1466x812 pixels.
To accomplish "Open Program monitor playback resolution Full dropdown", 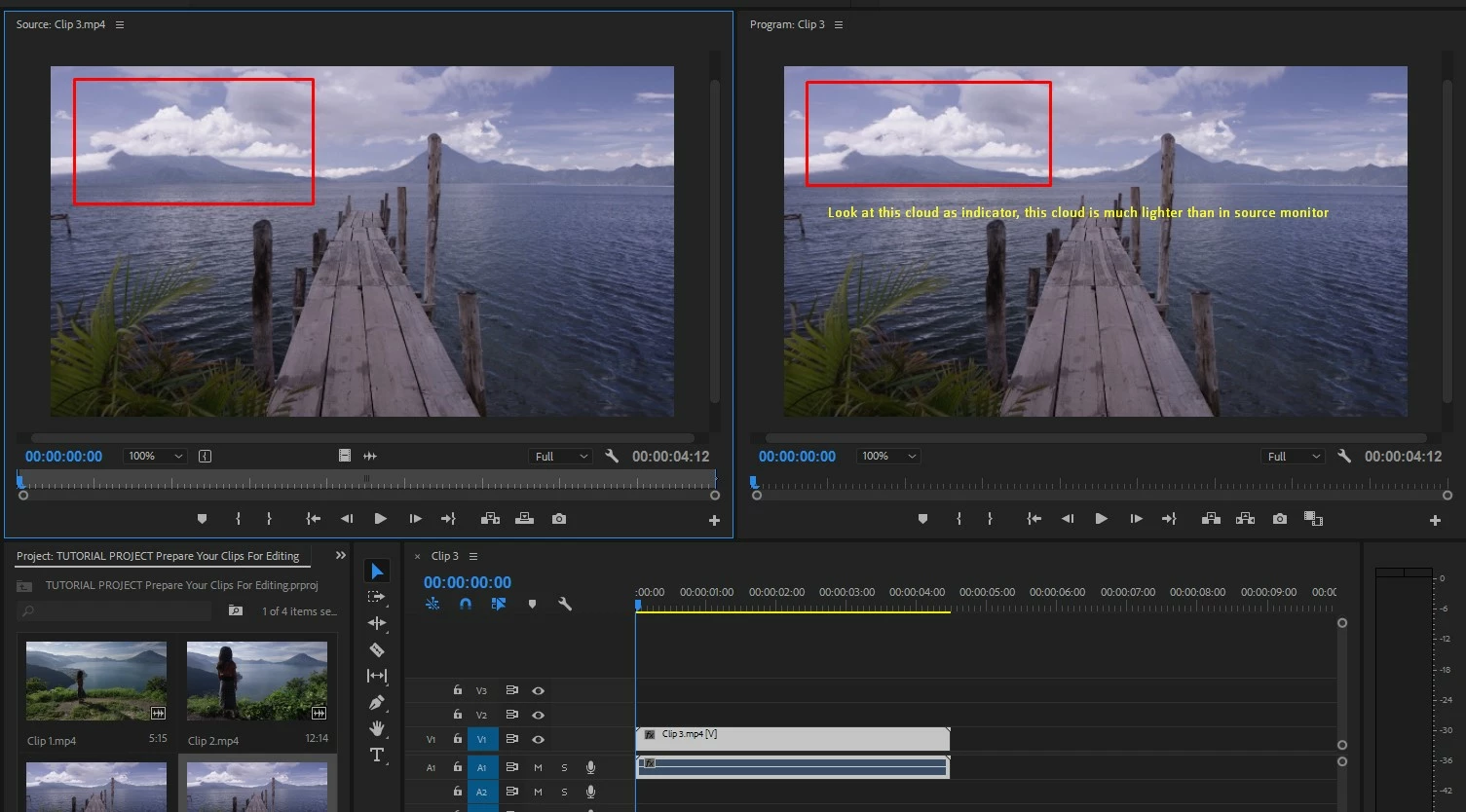I will pos(1293,456).
